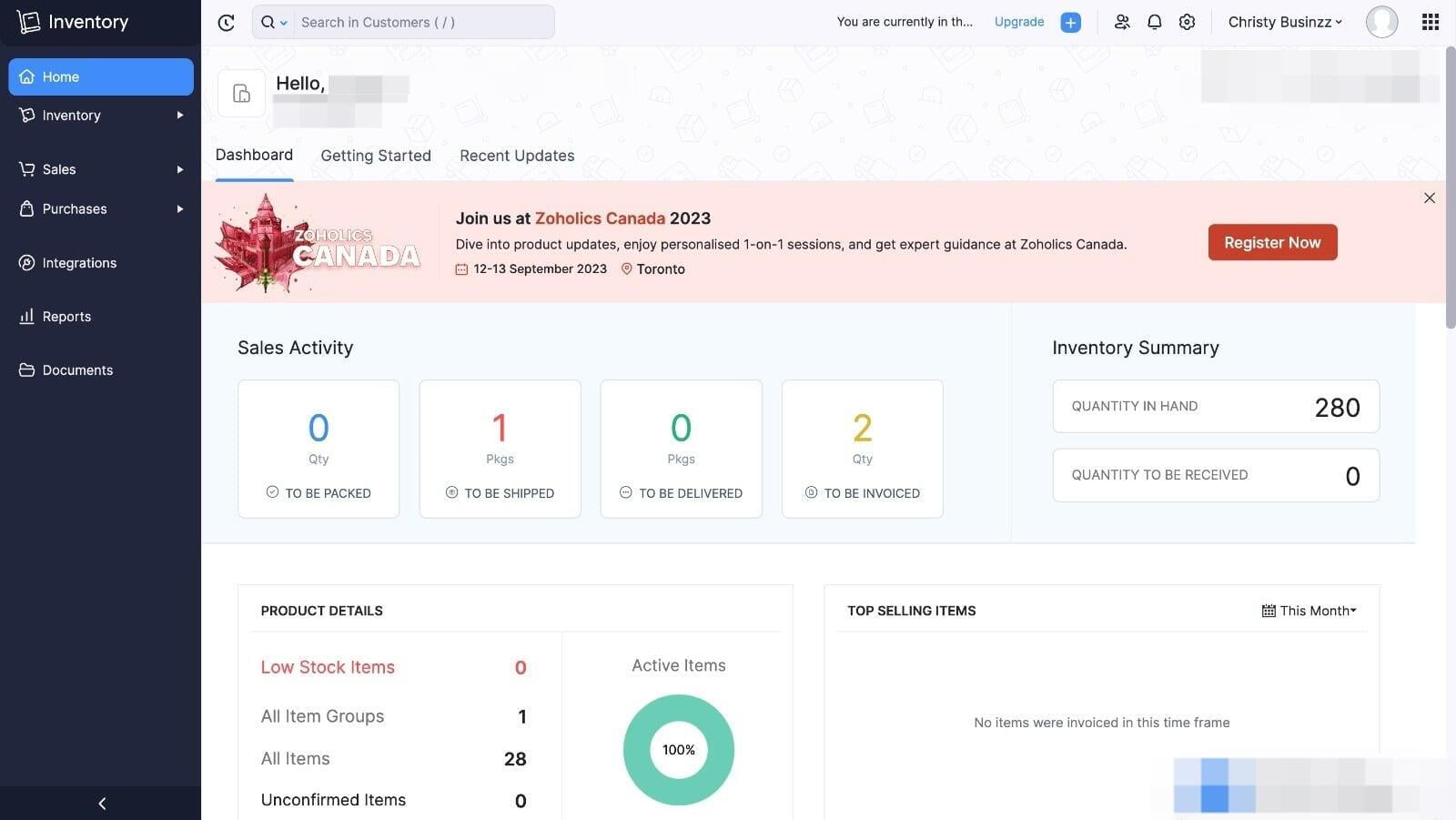Click the Register Now button
1456x820 pixels.
(x=1272, y=242)
